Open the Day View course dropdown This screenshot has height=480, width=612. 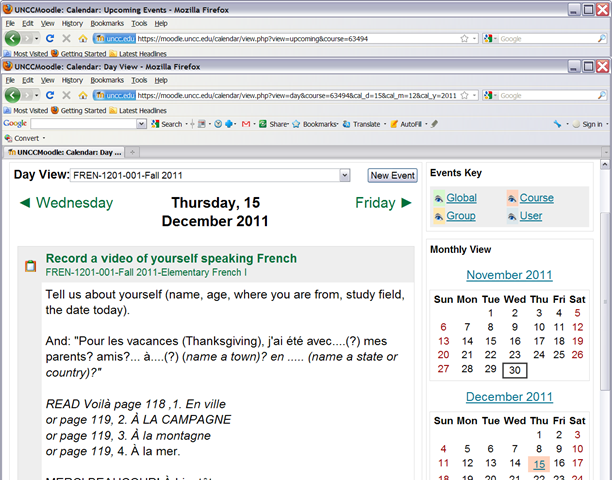344,175
